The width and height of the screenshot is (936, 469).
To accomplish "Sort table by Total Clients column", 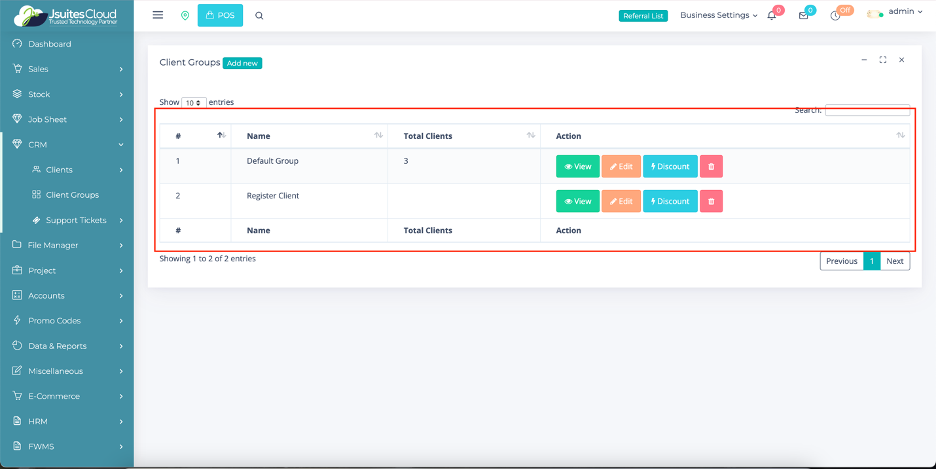I will click(530, 136).
